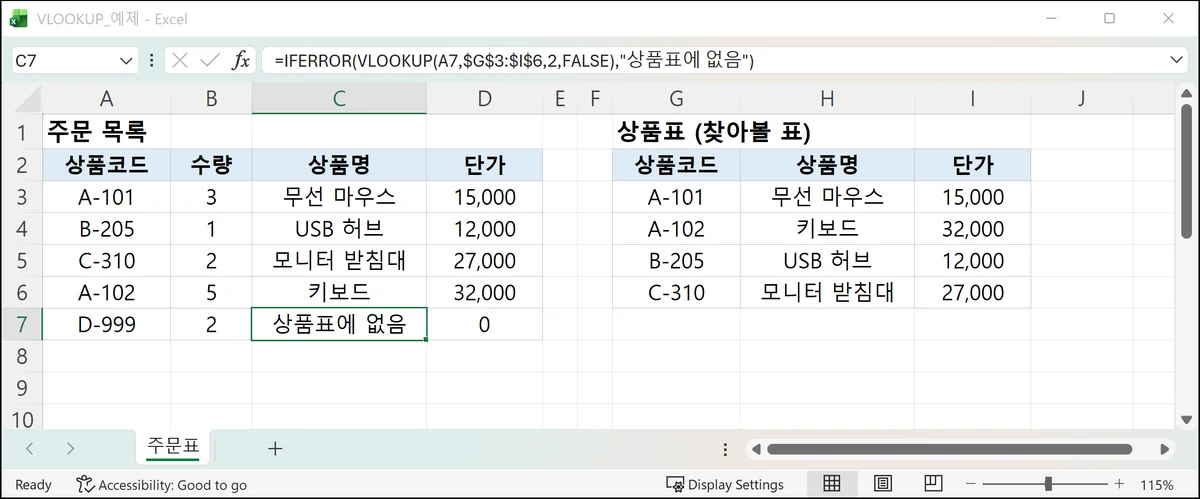Image resolution: width=1200 pixels, height=499 pixels.
Task: Click the 단가 header in column I
Action: tap(972, 164)
